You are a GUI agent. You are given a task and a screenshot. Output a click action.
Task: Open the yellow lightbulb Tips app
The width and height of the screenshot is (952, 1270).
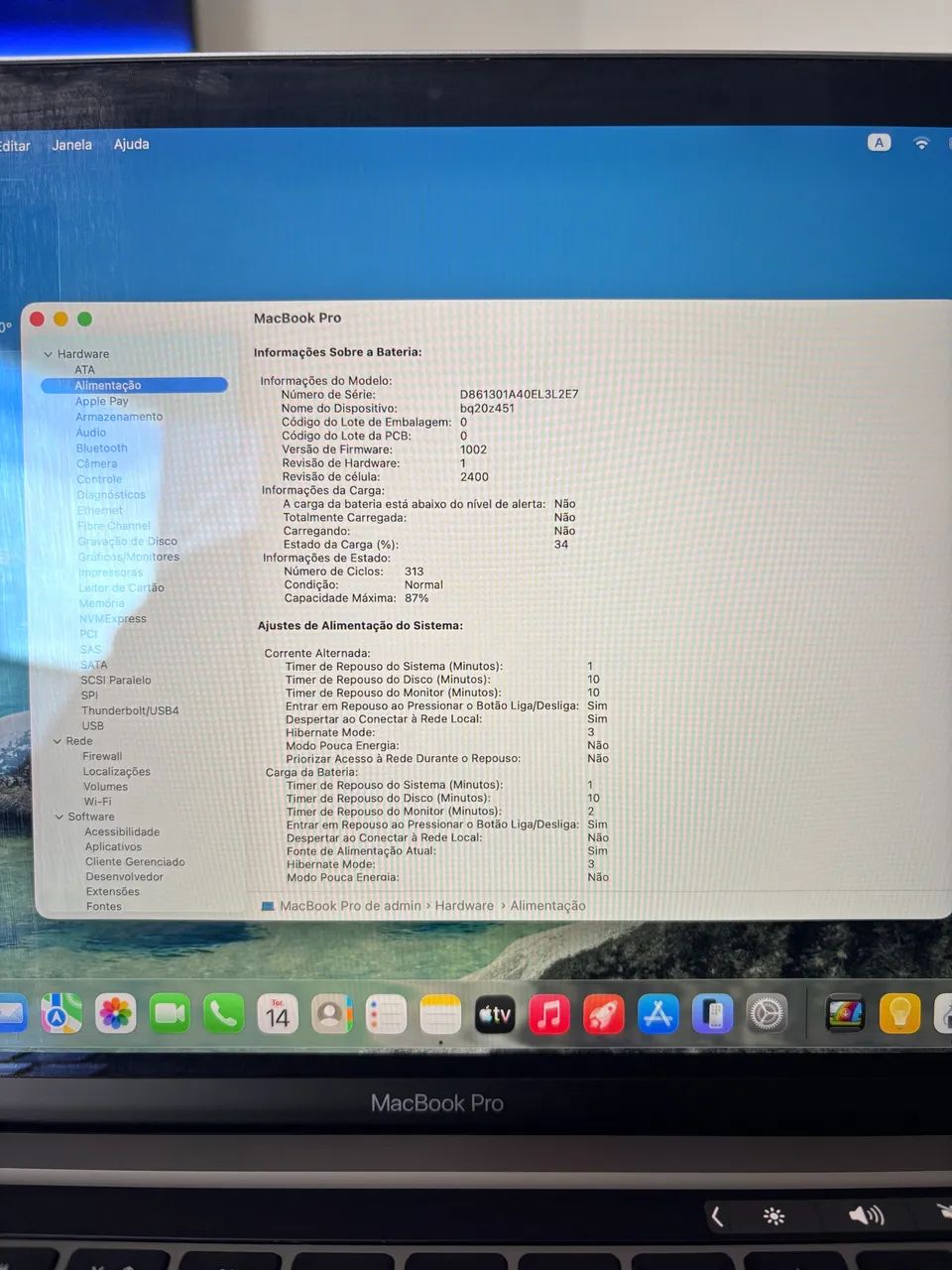pos(899,1014)
